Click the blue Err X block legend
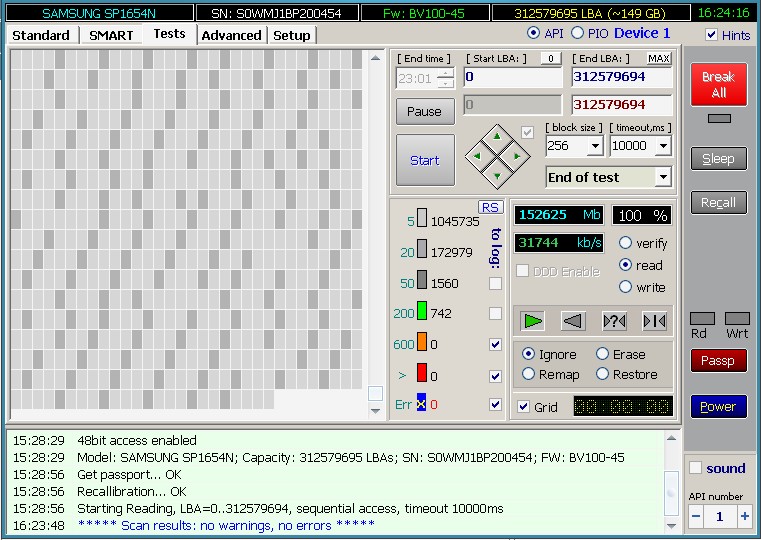The image size is (761, 540). [421, 402]
